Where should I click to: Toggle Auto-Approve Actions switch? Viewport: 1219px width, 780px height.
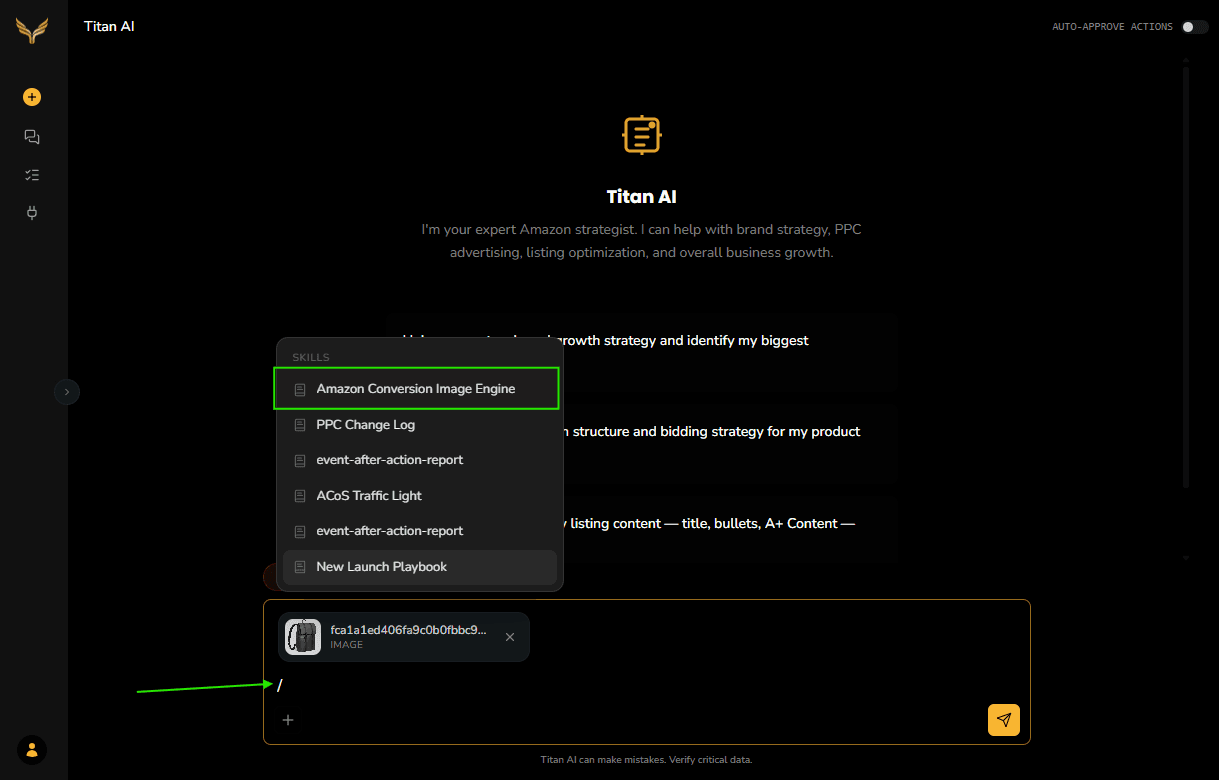(1194, 27)
